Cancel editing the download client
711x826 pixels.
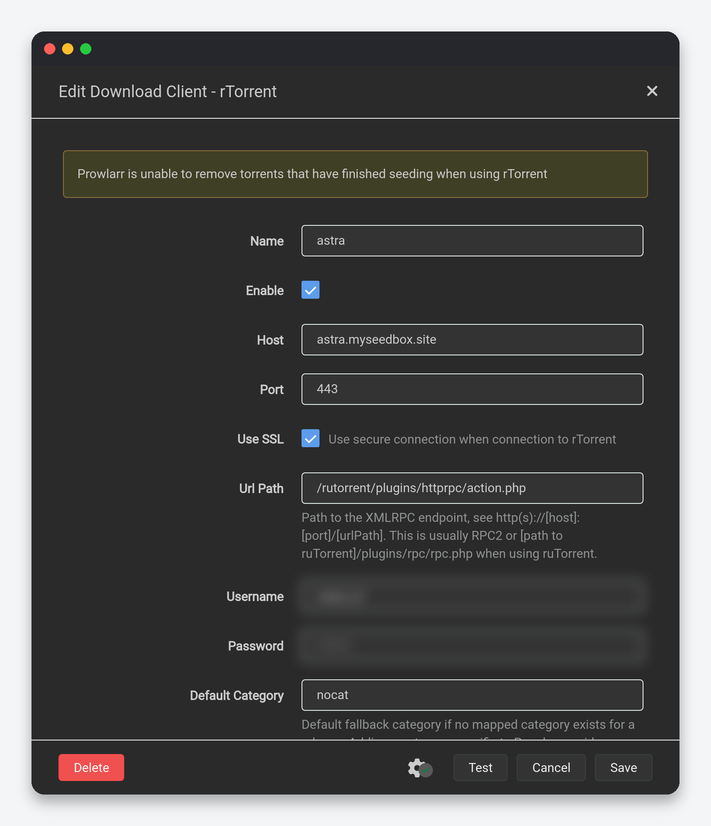[551, 768]
